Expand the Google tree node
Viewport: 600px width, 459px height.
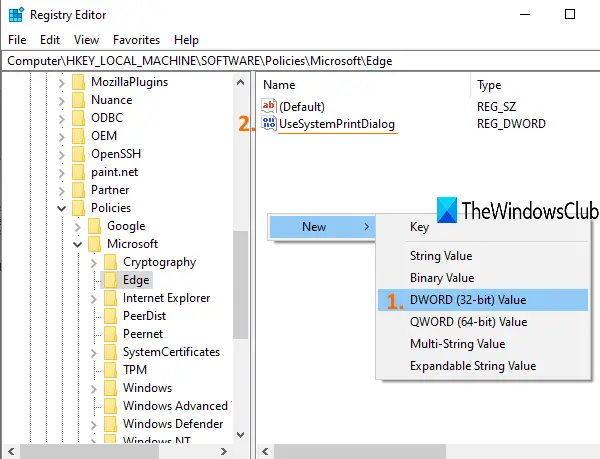point(78,226)
